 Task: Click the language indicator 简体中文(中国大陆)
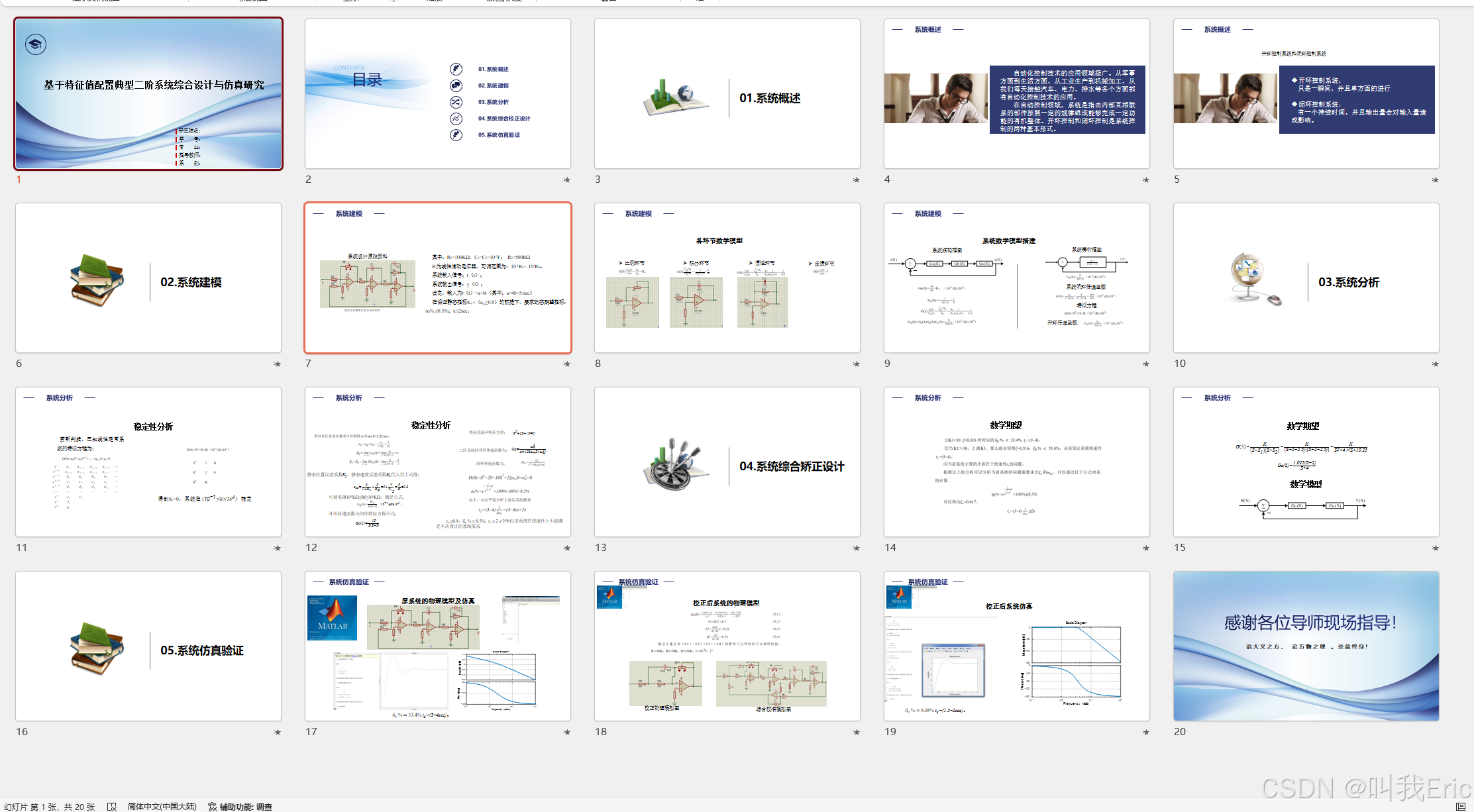(x=162, y=806)
